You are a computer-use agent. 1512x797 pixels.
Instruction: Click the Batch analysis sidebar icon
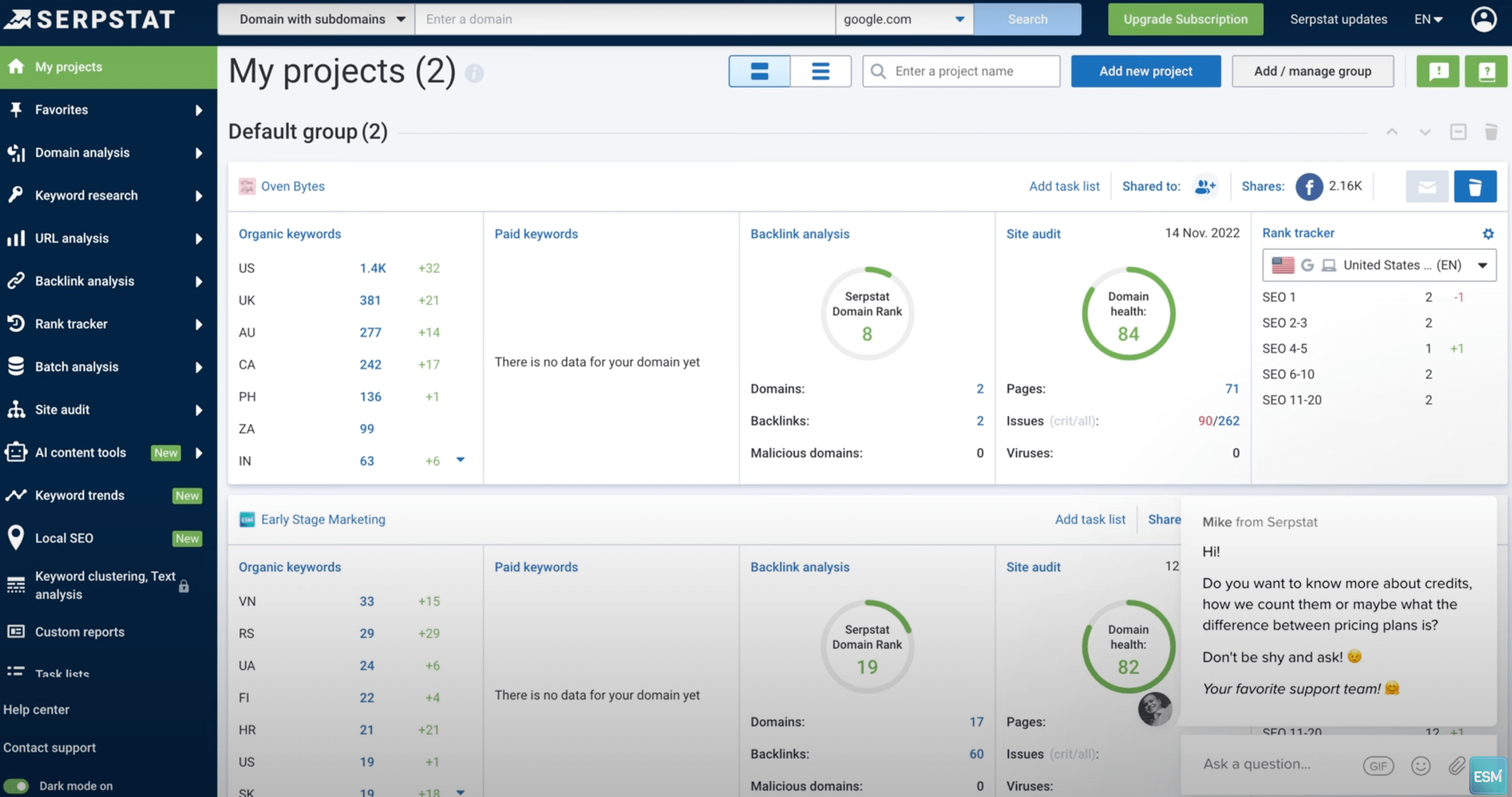tap(16, 366)
